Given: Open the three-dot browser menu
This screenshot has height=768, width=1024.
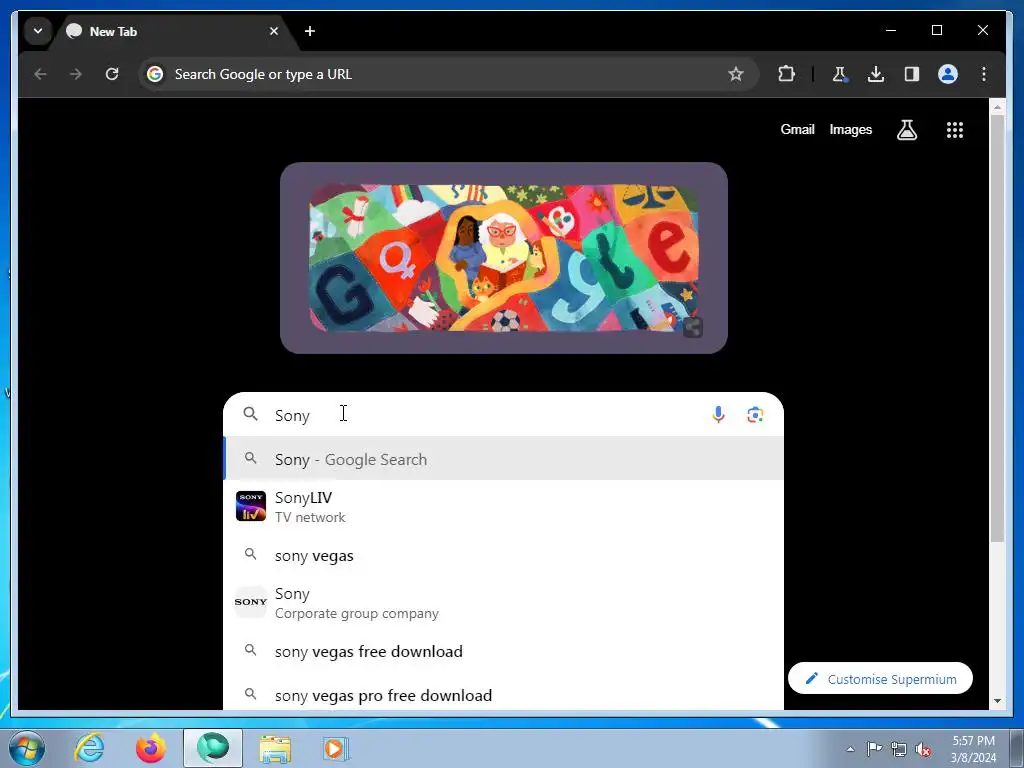Looking at the screenshot, I should coord(984,74).
